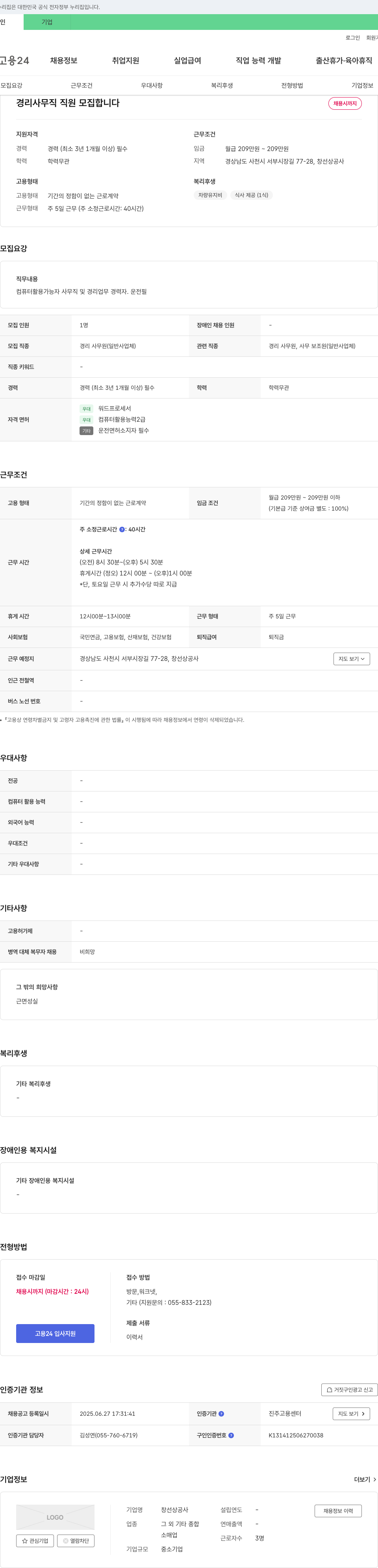Click the 열람차단 button

coord(76,1540)
